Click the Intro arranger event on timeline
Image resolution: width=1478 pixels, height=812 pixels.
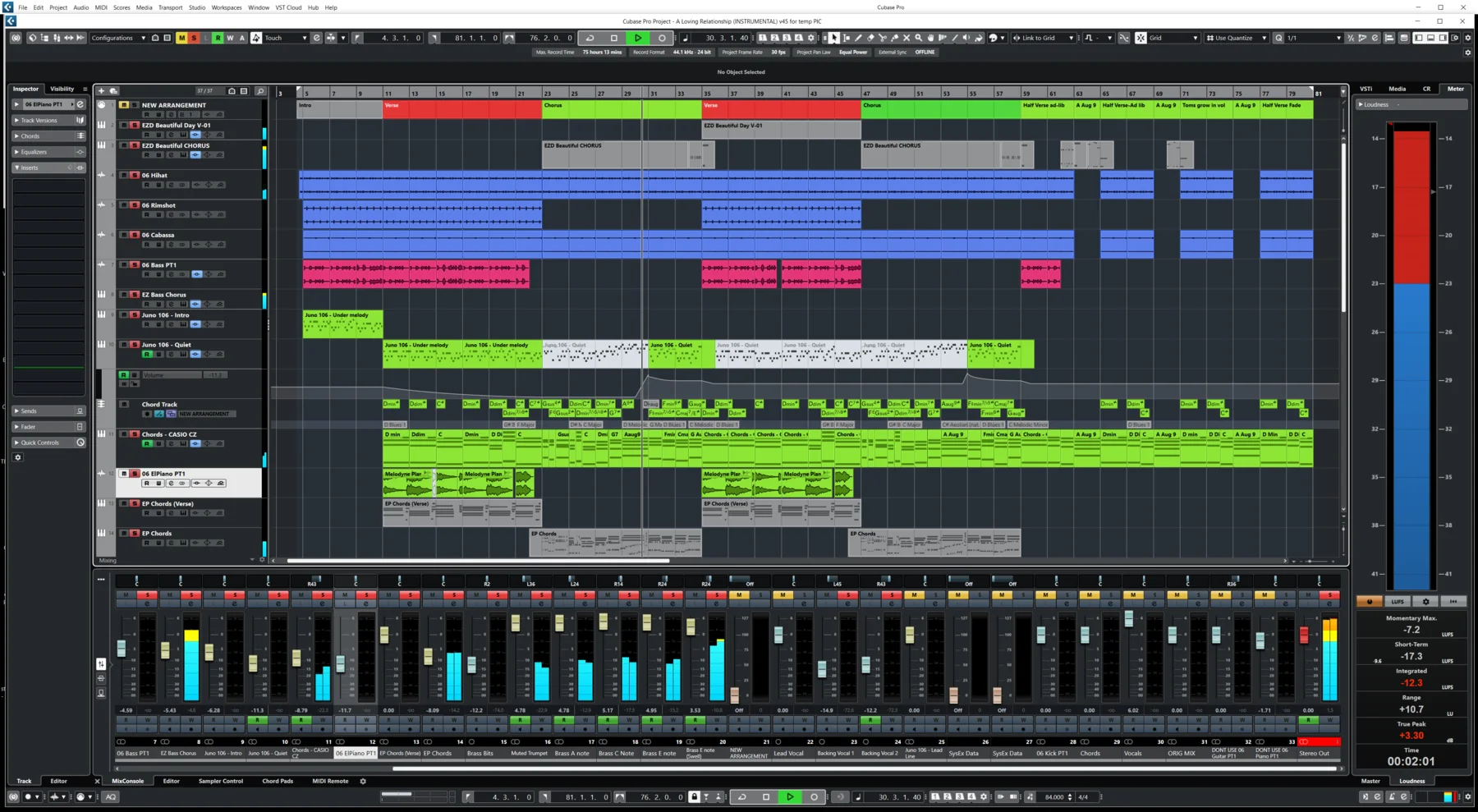340,109
